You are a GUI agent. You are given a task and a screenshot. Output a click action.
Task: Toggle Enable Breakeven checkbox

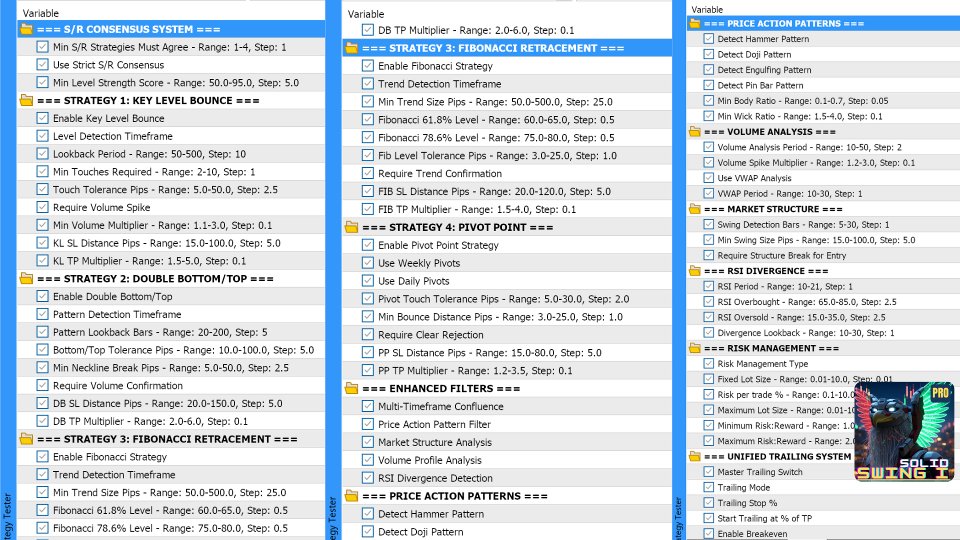pos(708,533)
